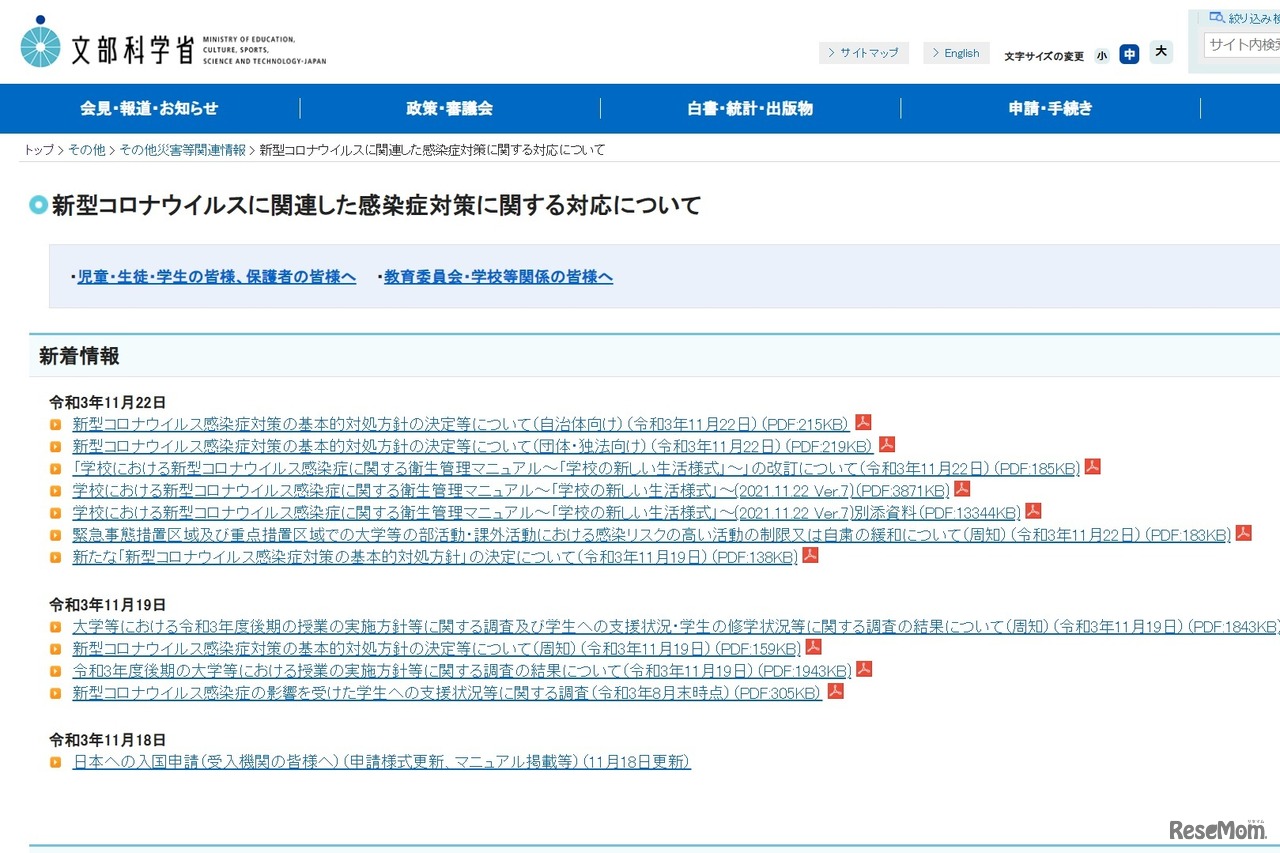Click PDF icon next to 学生への支援状況等に関する調査
Screen dimensions: 1280x853
pos(834,691)
